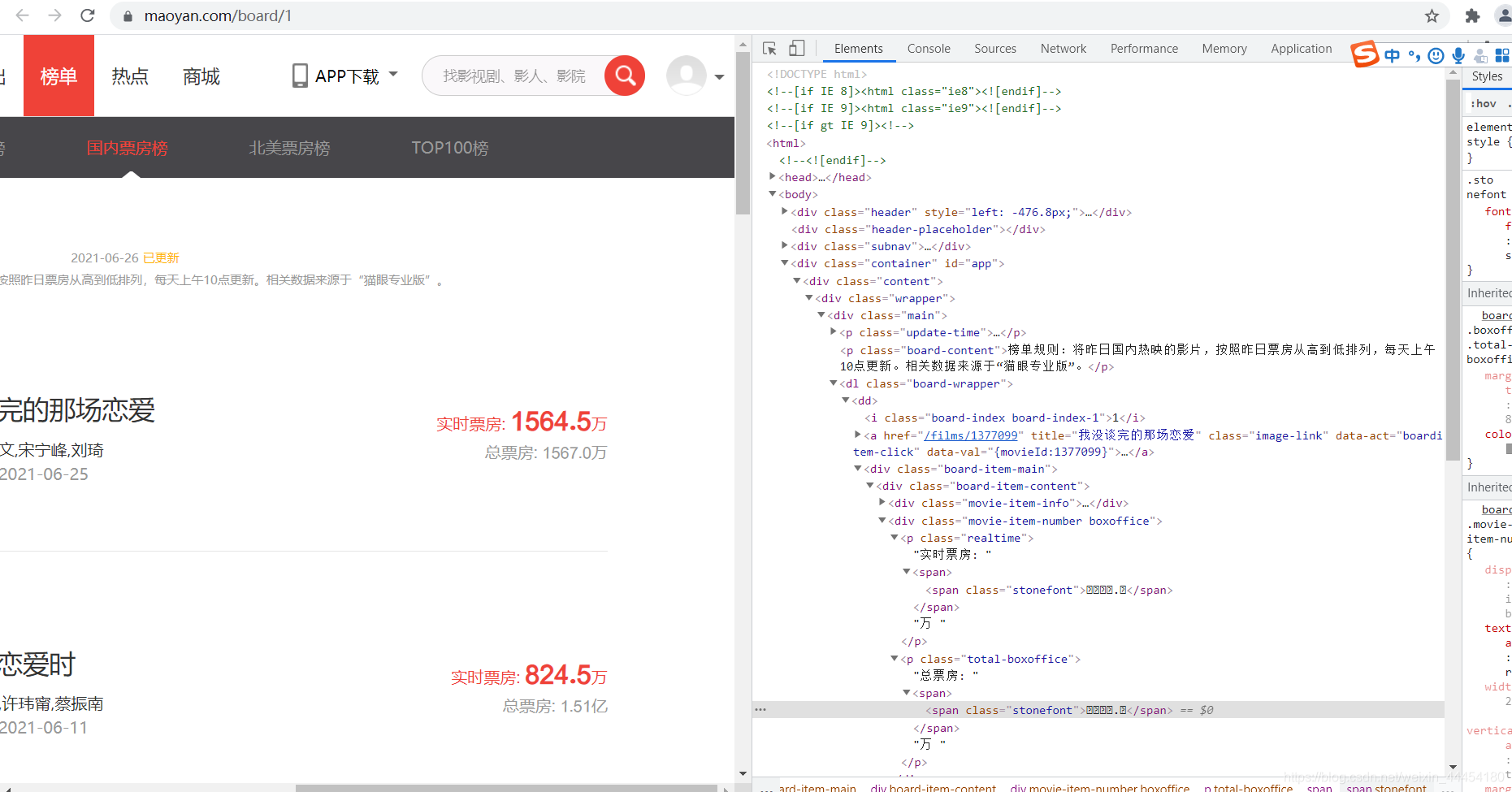Click the i class board-index-1 row
This screenshot has height=792, width=1512.
[1005, 418]
